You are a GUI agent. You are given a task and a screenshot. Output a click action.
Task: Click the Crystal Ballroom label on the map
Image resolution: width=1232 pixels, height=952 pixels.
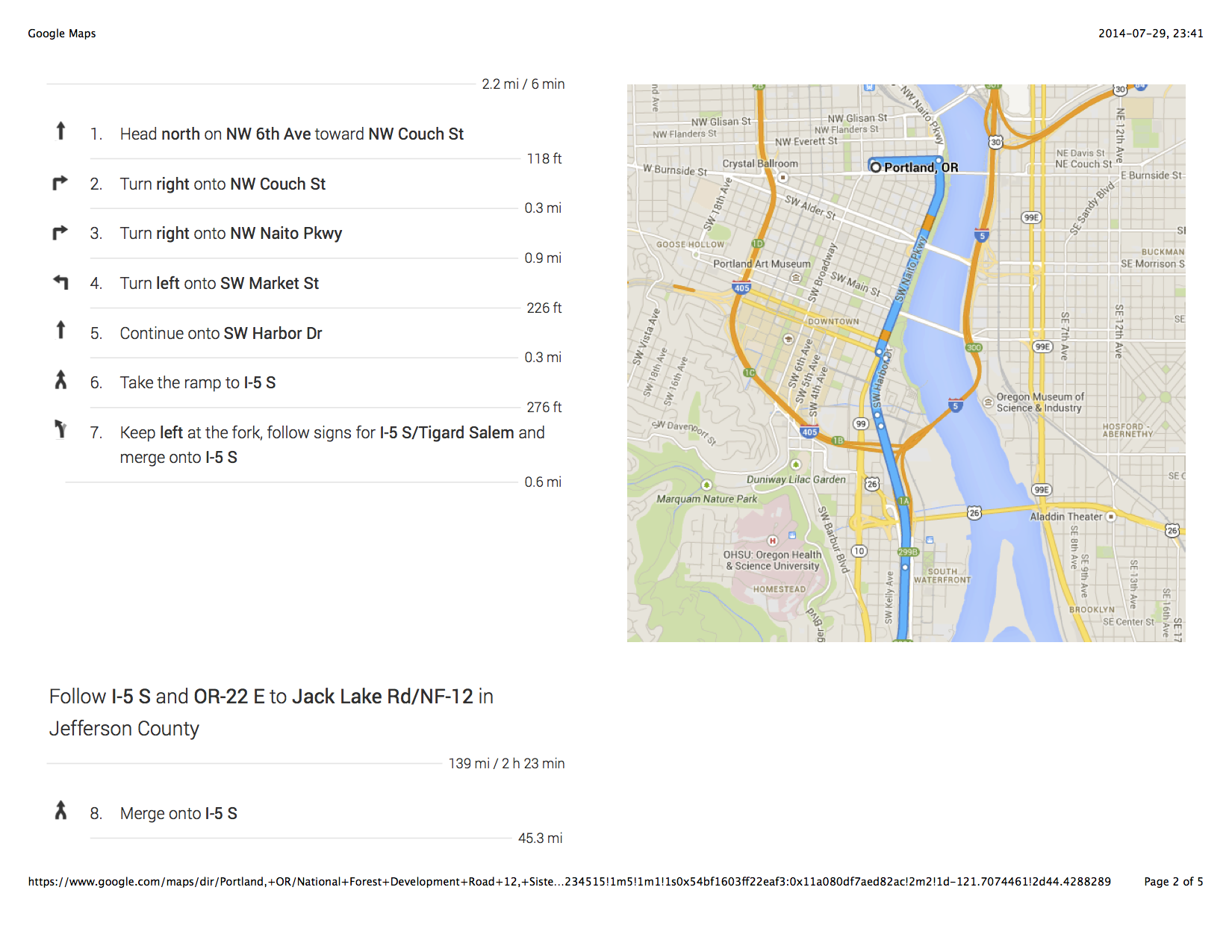tap(760, 164)
